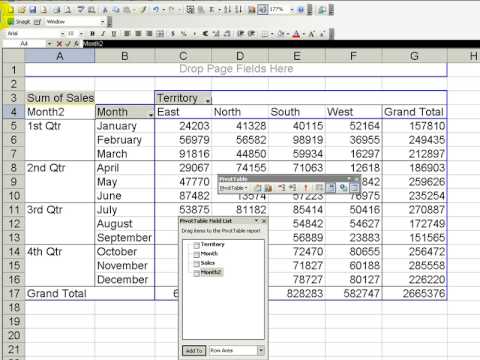Click the Sort Descending icon
The width and height of the screenshot is (480, 360).
pyautogui.click(x=238, y=10)
